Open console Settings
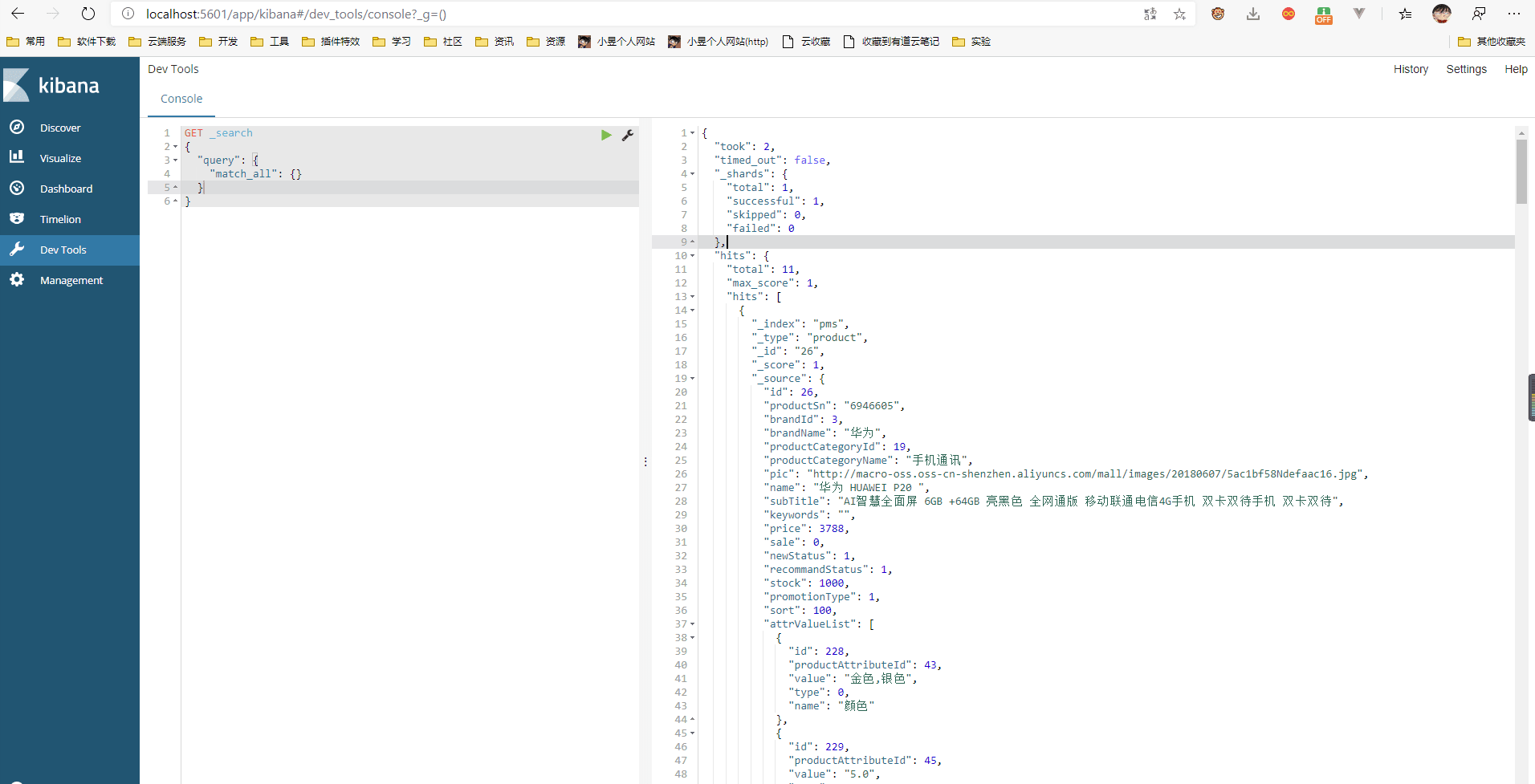 (1466, 69)
